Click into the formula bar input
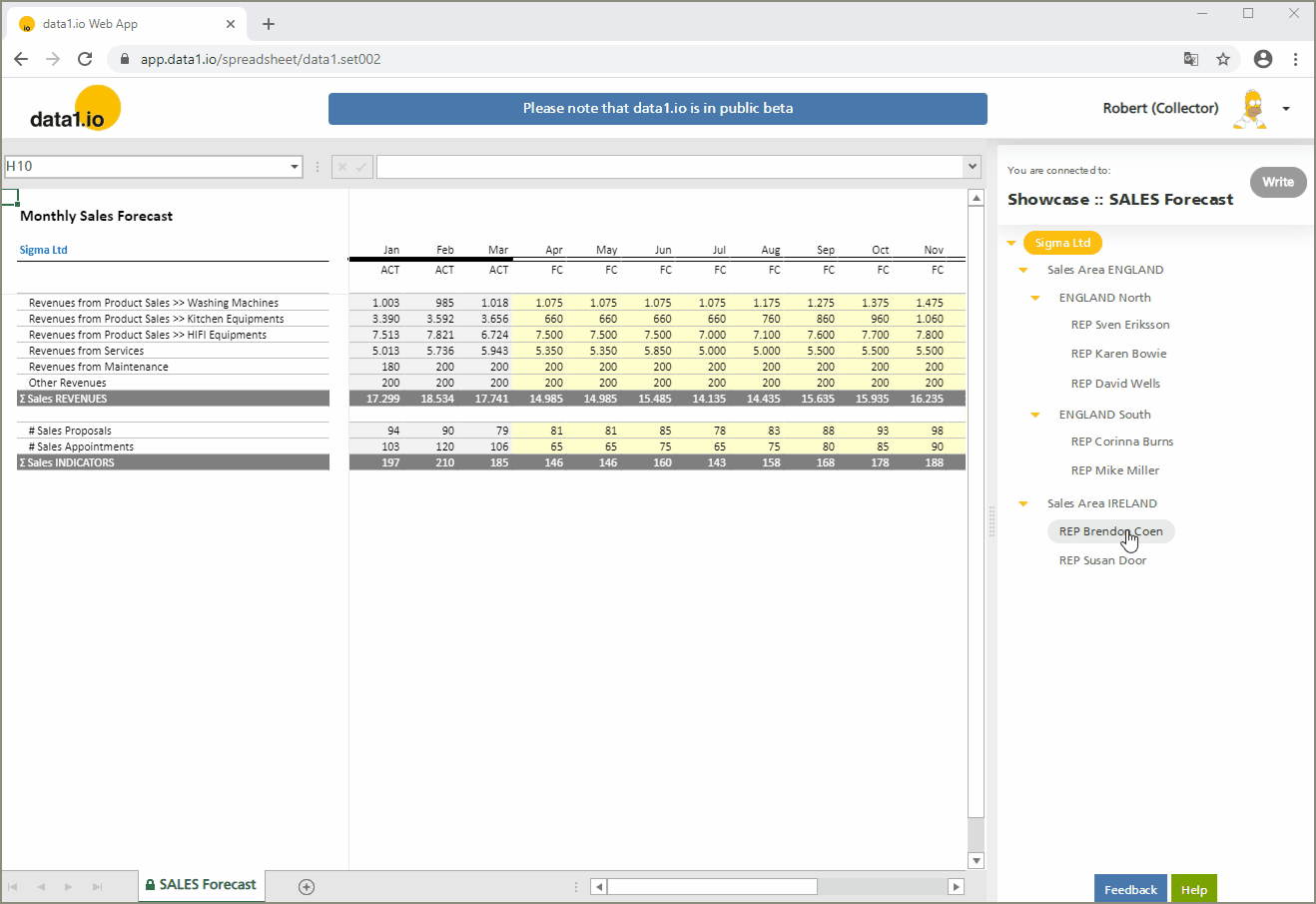Image resolution: width=1316 pixels, height=904 pixels. pyautogui.click(x=670, y=167)
